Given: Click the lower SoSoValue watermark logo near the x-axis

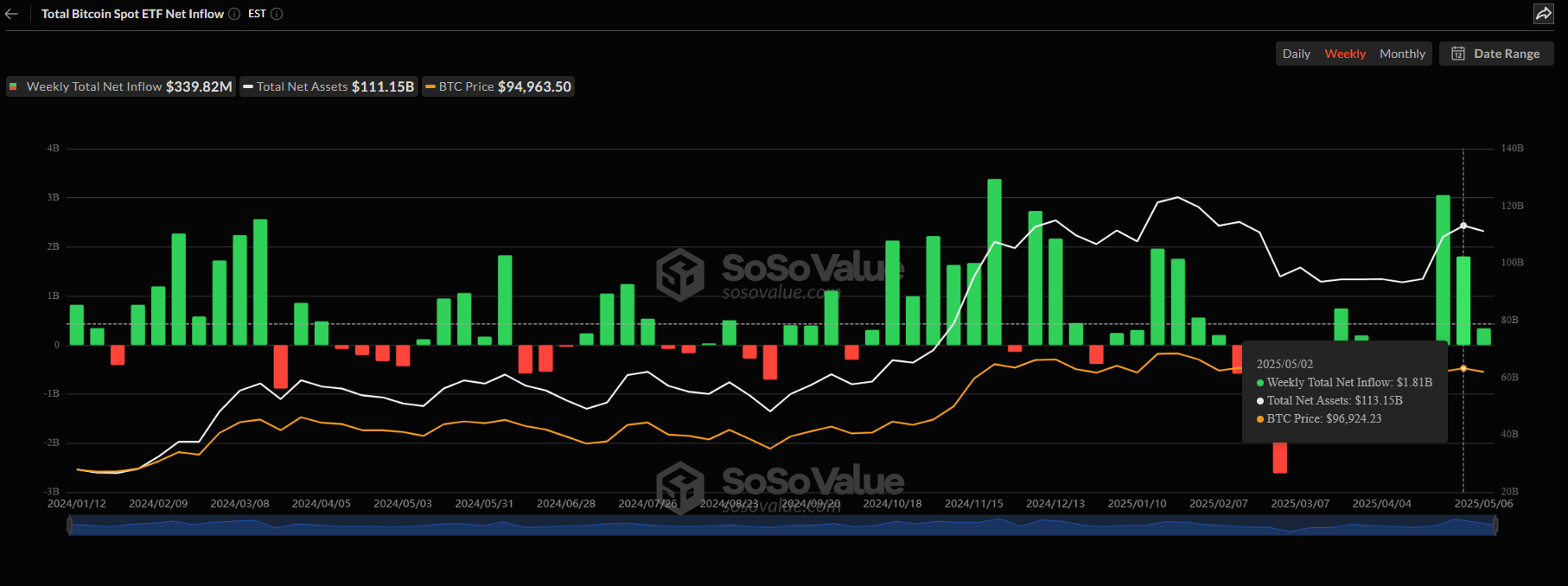Looking at the screenshot, I should point(680,487).
